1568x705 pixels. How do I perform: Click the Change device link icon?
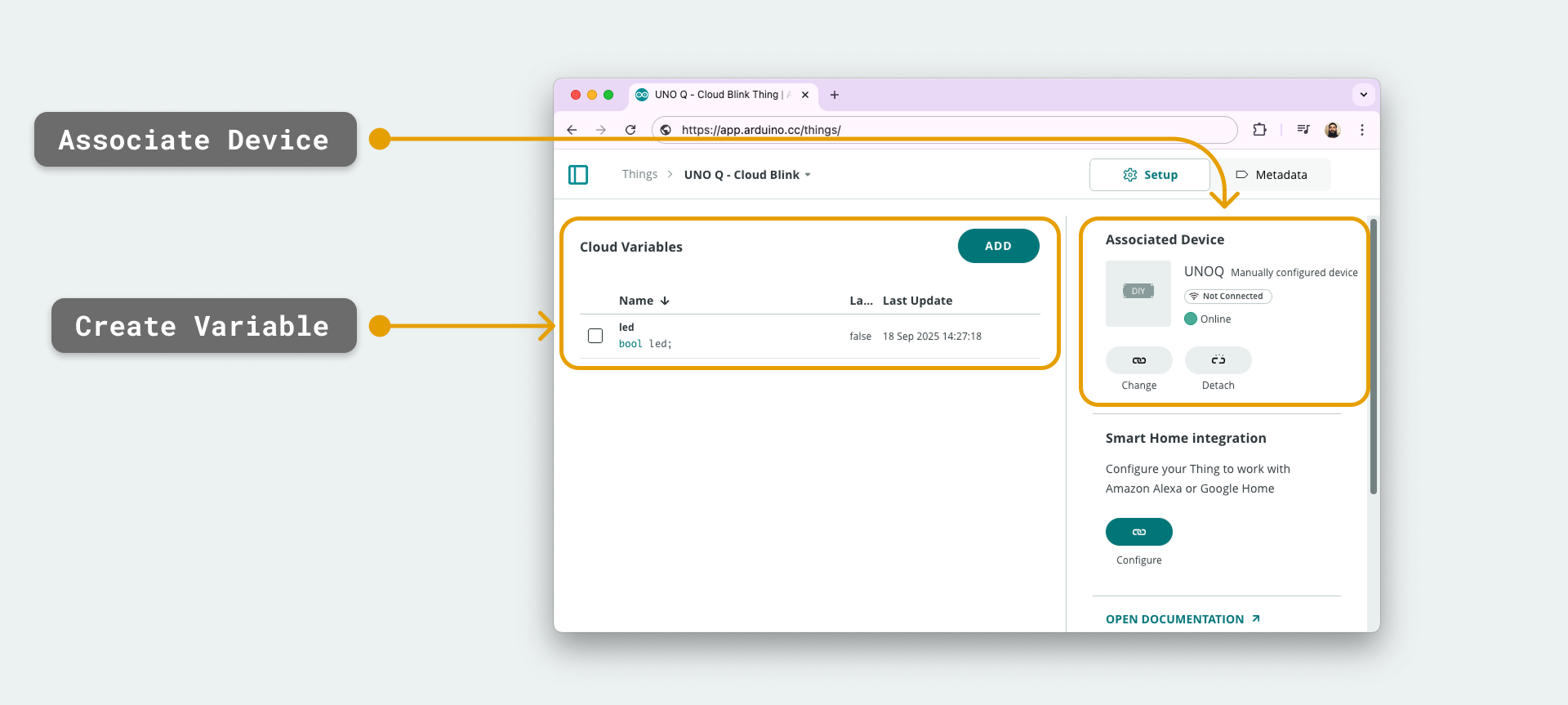tap(1139, 360)
